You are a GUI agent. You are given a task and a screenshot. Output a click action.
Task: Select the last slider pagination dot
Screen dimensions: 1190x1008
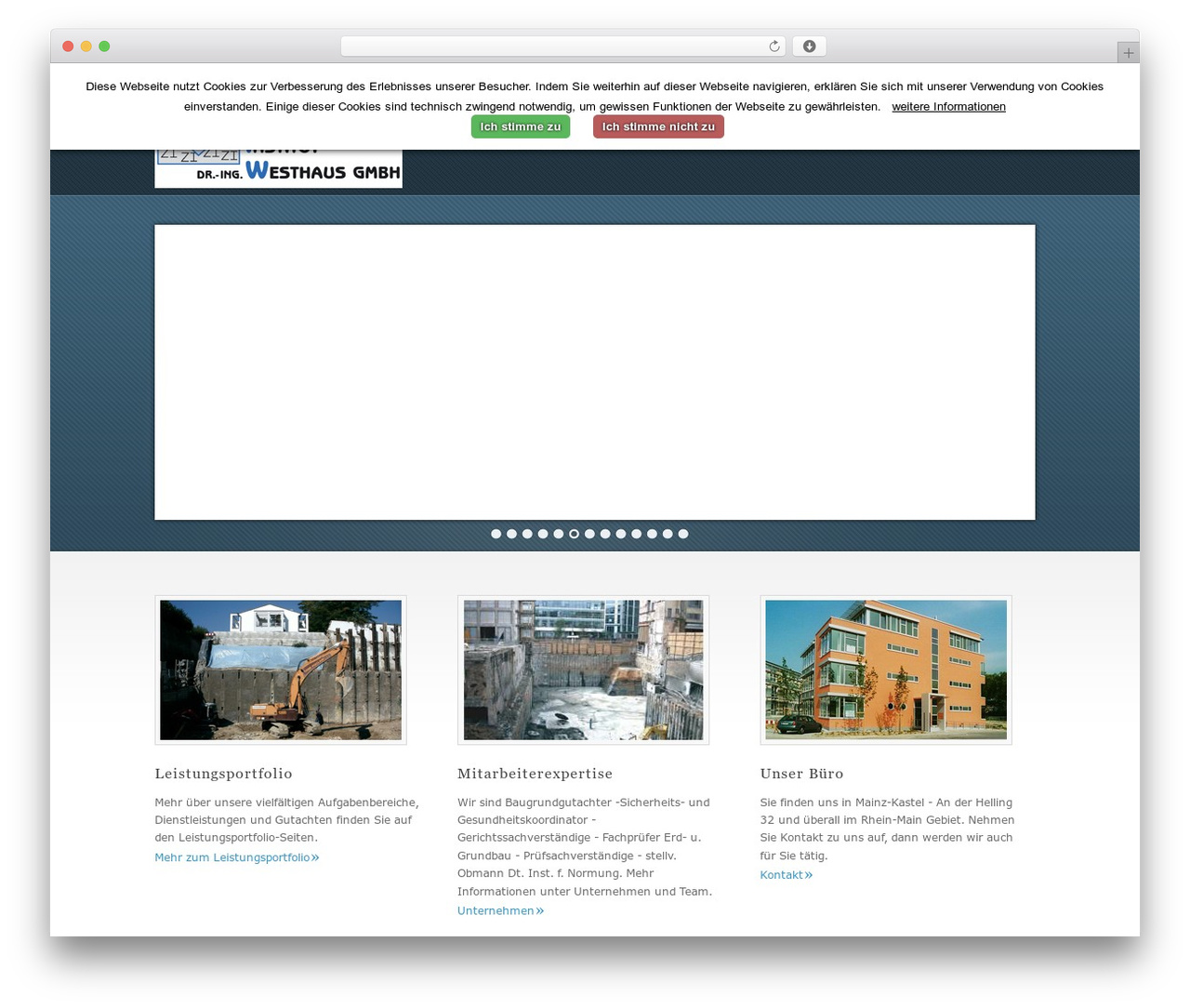(683, 534)
